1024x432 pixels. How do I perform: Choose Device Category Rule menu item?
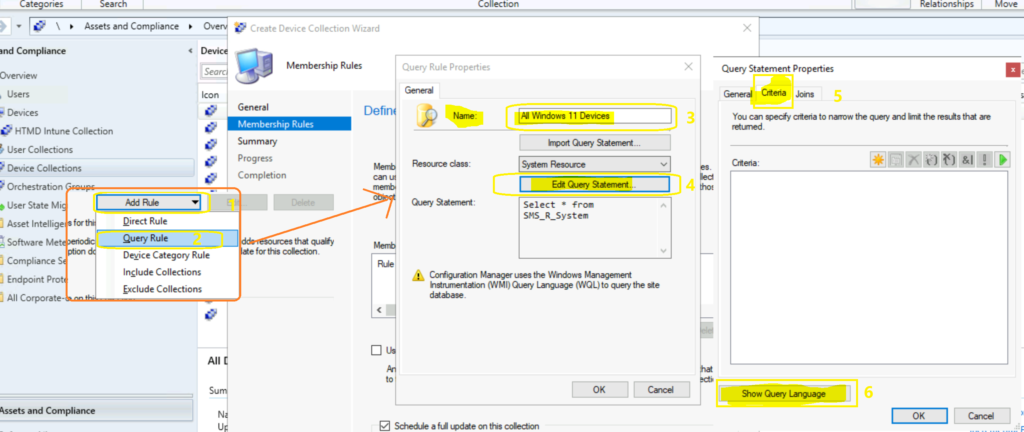tap(167, 255)
